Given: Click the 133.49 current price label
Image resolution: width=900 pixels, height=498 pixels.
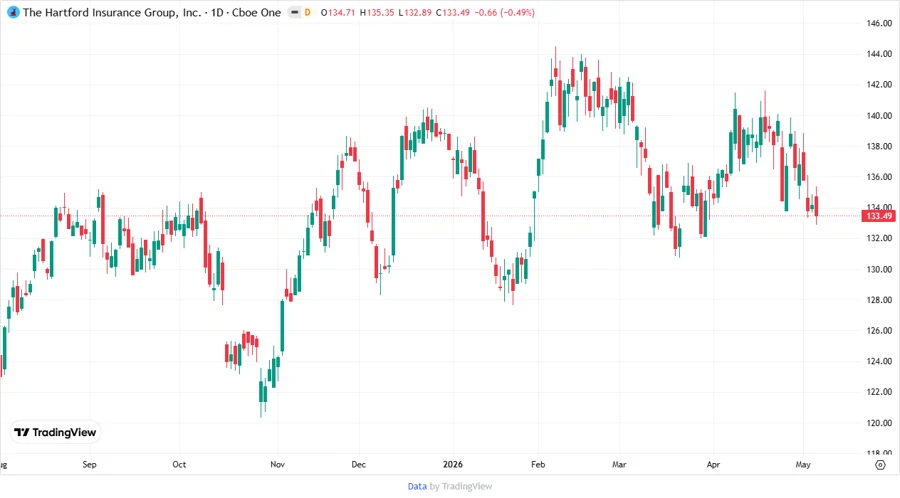Looking at the screenshot, I should [879, 216].
